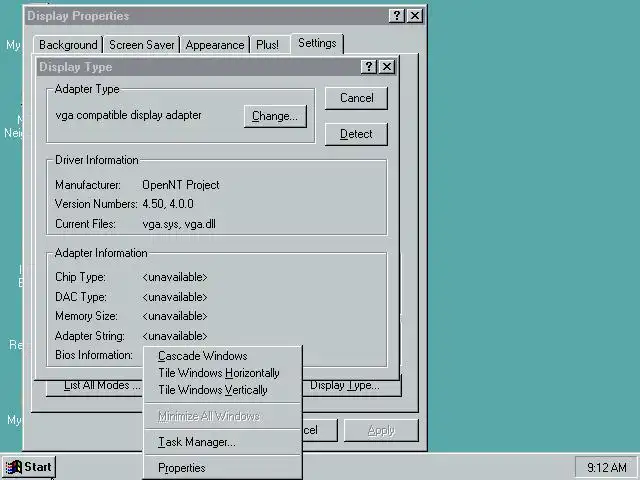Open Task Manager... from context menu
This screenshot has height=480, width=640.
(223, 442)
